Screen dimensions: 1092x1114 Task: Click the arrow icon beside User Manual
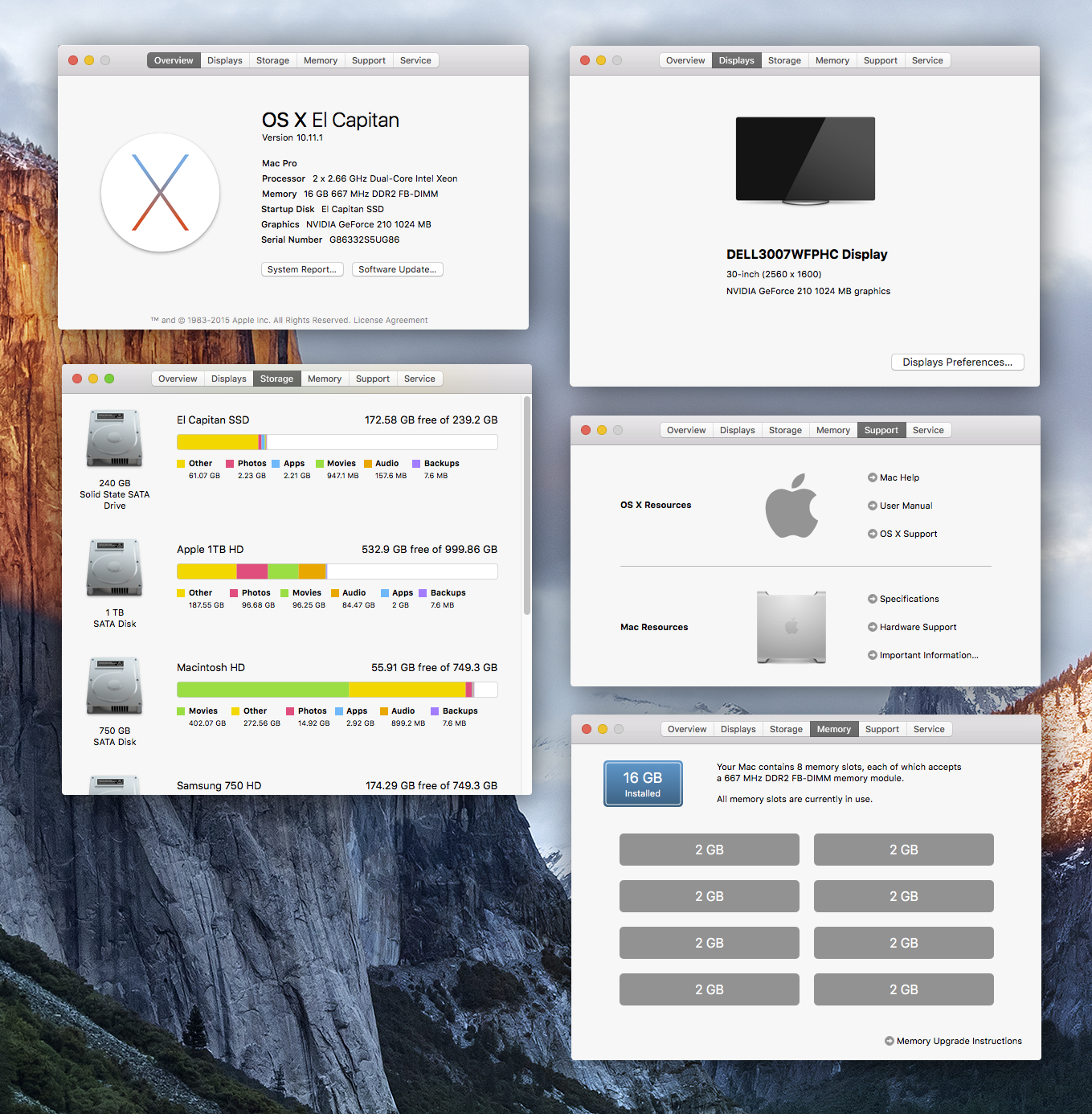coord(873,506)
